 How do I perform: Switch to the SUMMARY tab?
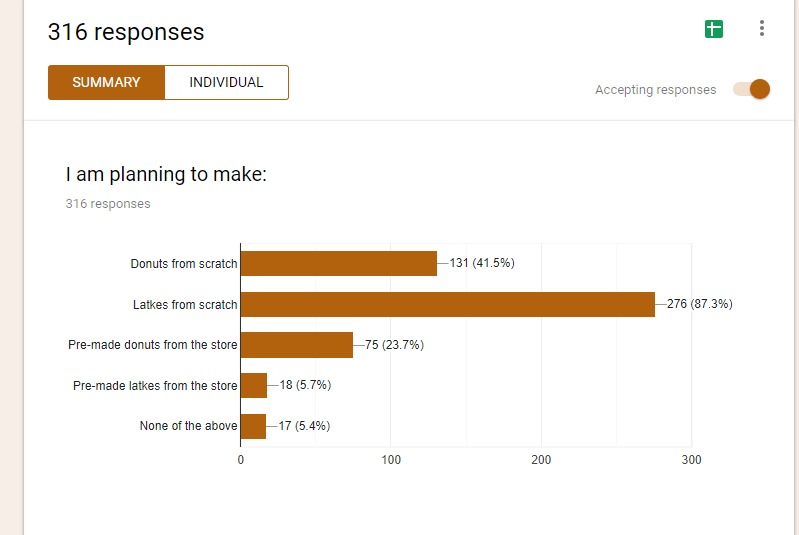[106, 83]
